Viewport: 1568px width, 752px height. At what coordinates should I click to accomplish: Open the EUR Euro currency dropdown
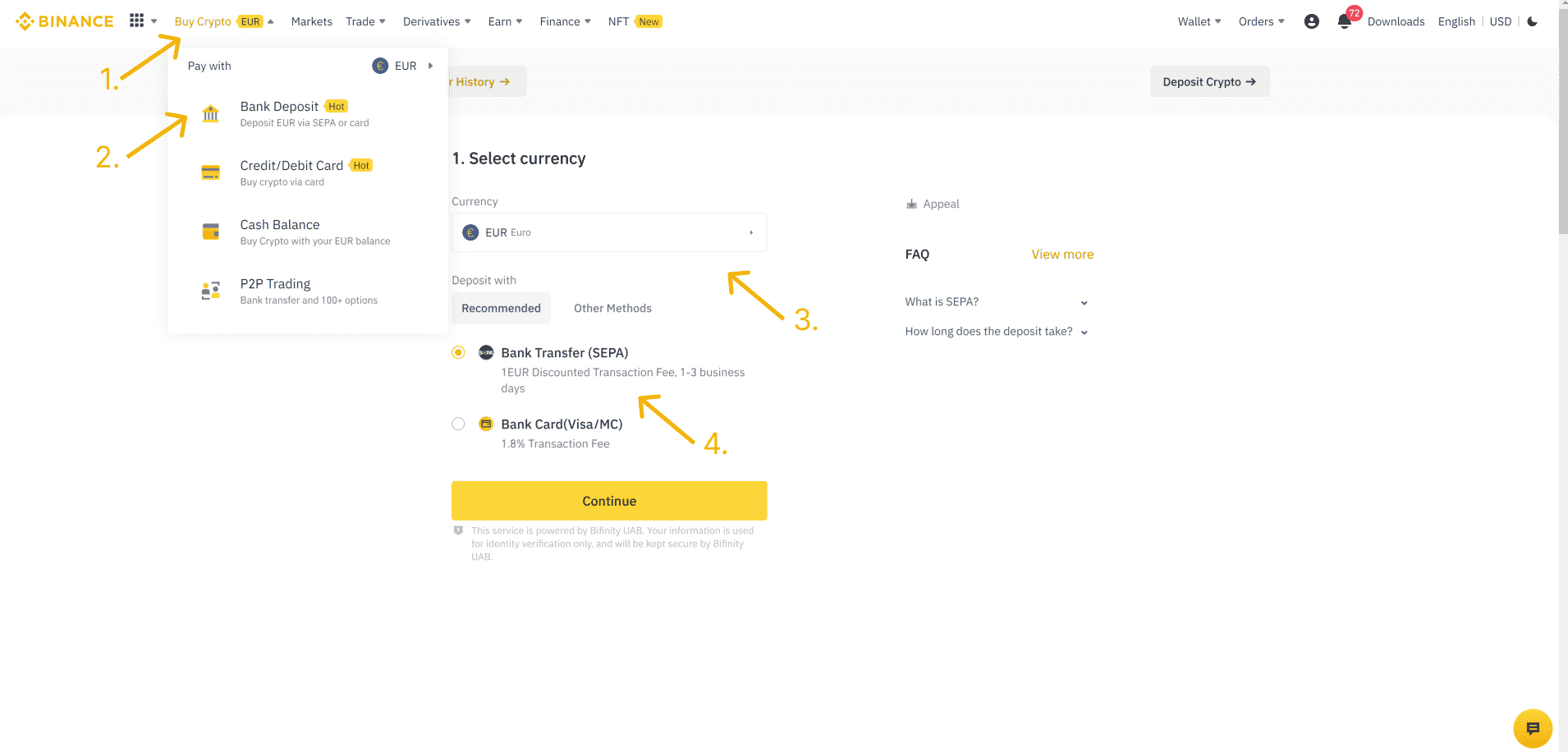click(x=609, y=232)
